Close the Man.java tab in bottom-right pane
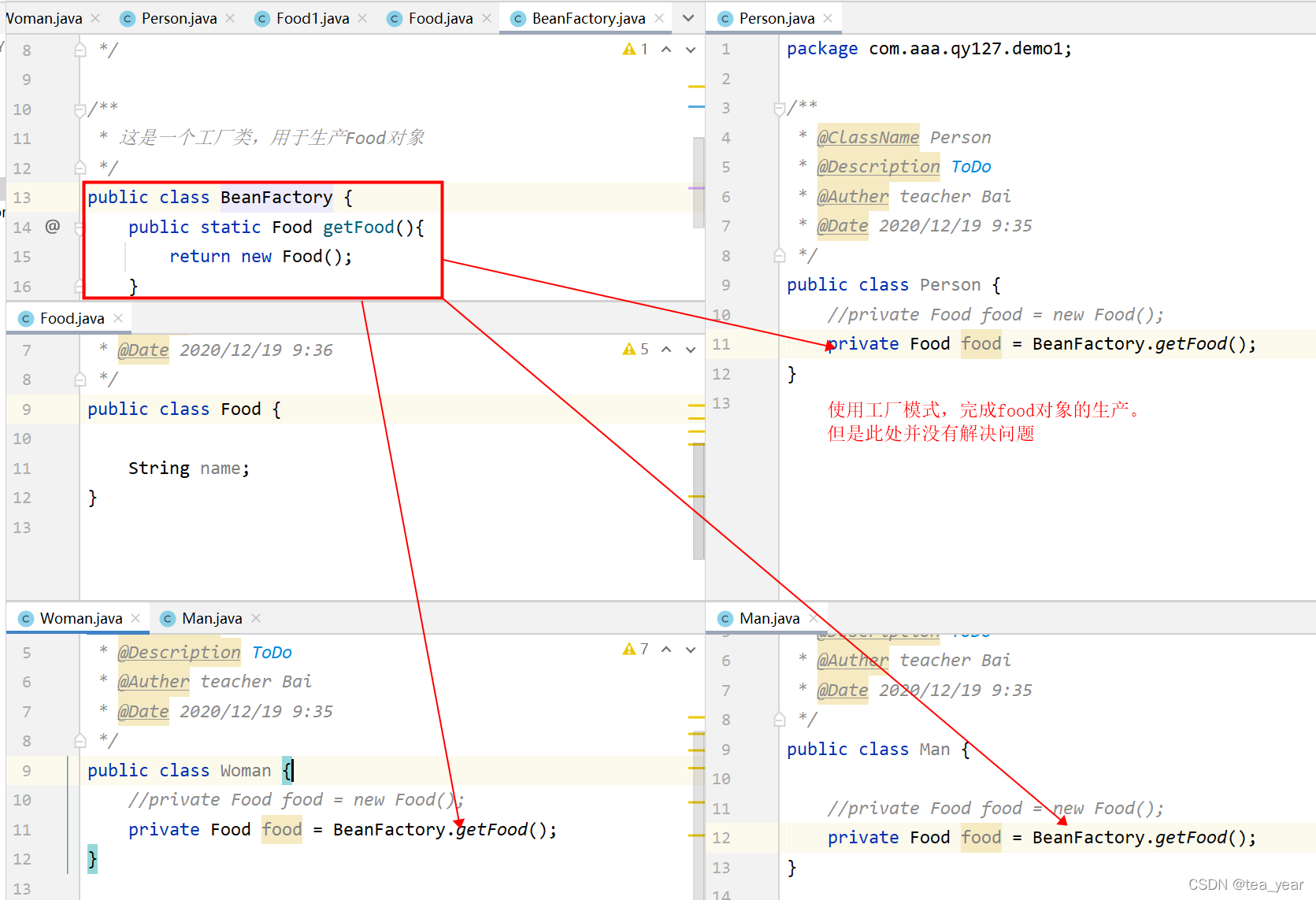1316x900 pixels. [813, 618]
